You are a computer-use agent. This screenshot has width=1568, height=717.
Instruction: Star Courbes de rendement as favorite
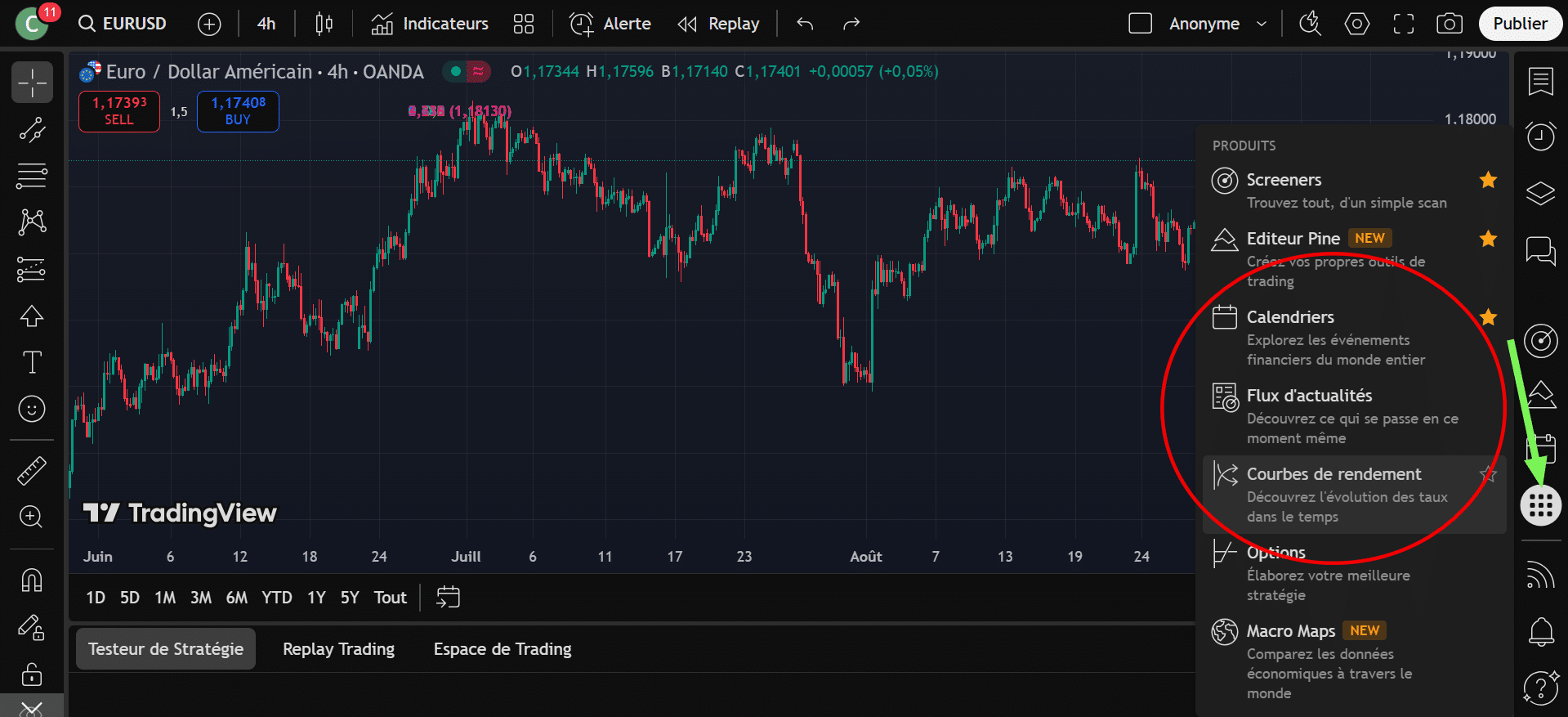tap(1488, 474)
